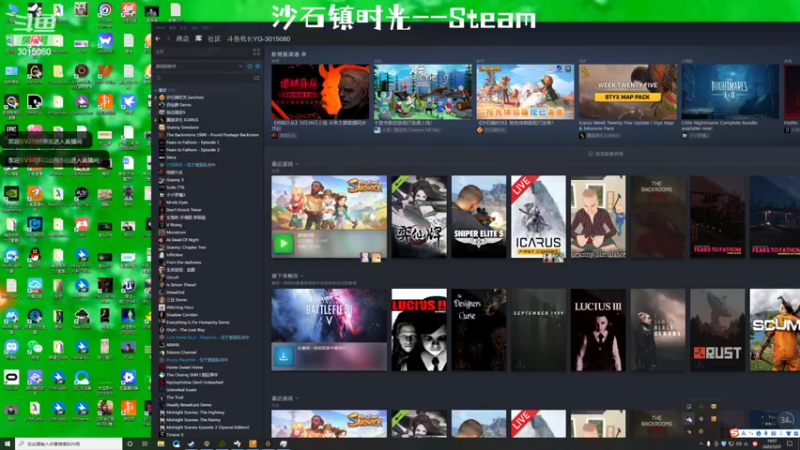Select Witching Hour in the game list
This screenshot has width=800, height=450.
(x=180, y=307)
